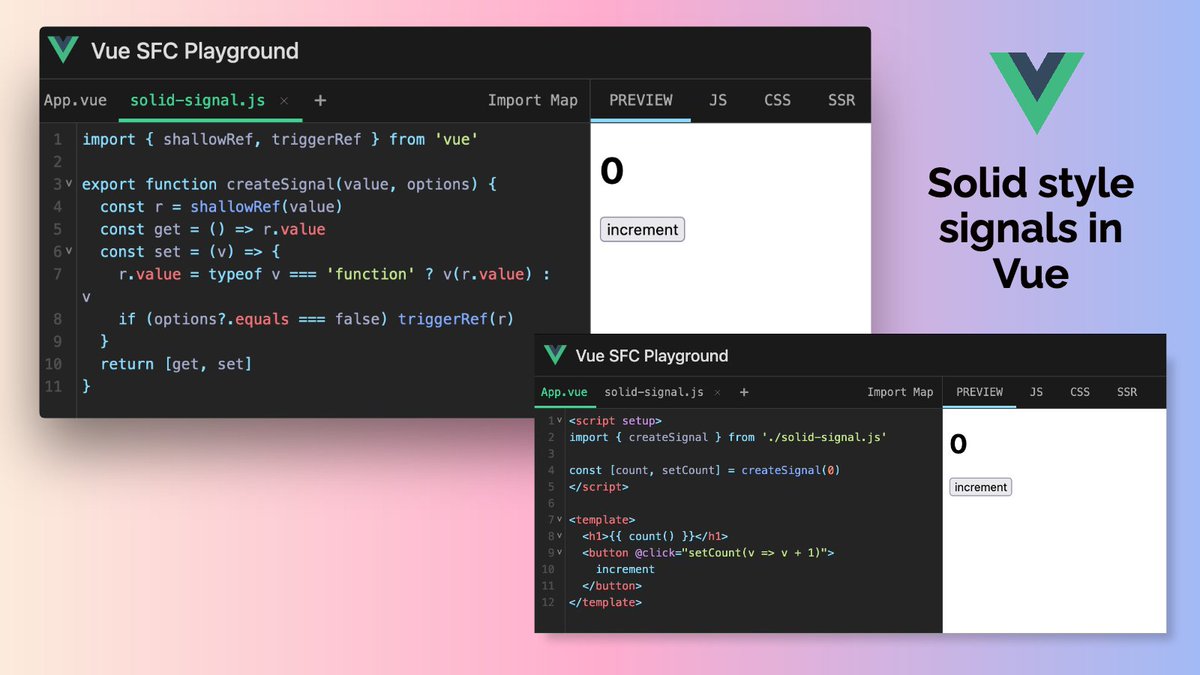
Task: Click '<template>' opening line in bottom editor
Action: tap(602, 520)
